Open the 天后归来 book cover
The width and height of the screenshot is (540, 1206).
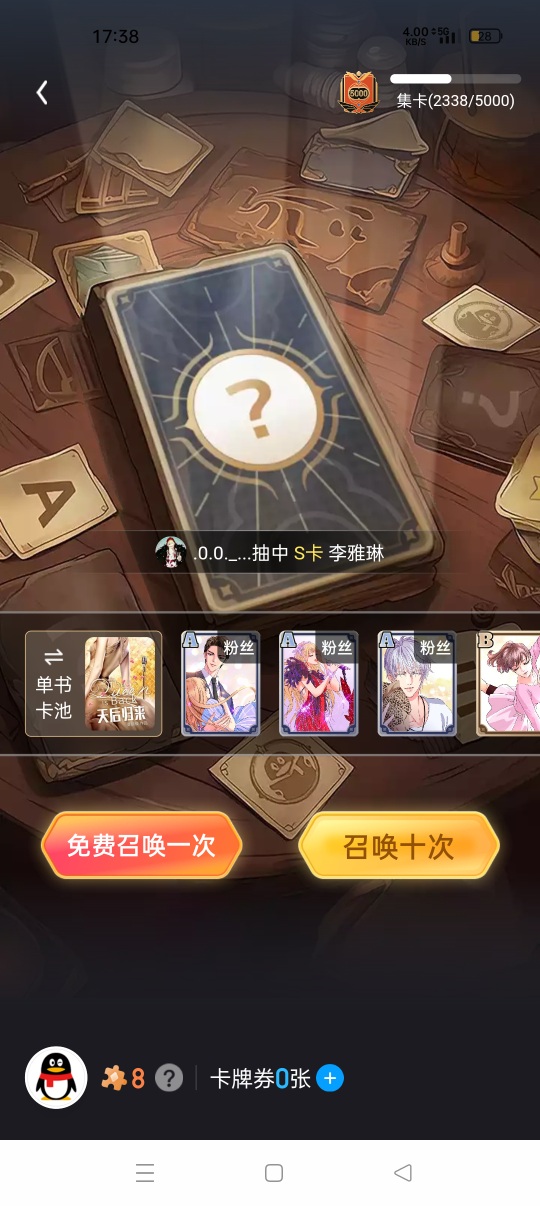click(x=121, y=684)
